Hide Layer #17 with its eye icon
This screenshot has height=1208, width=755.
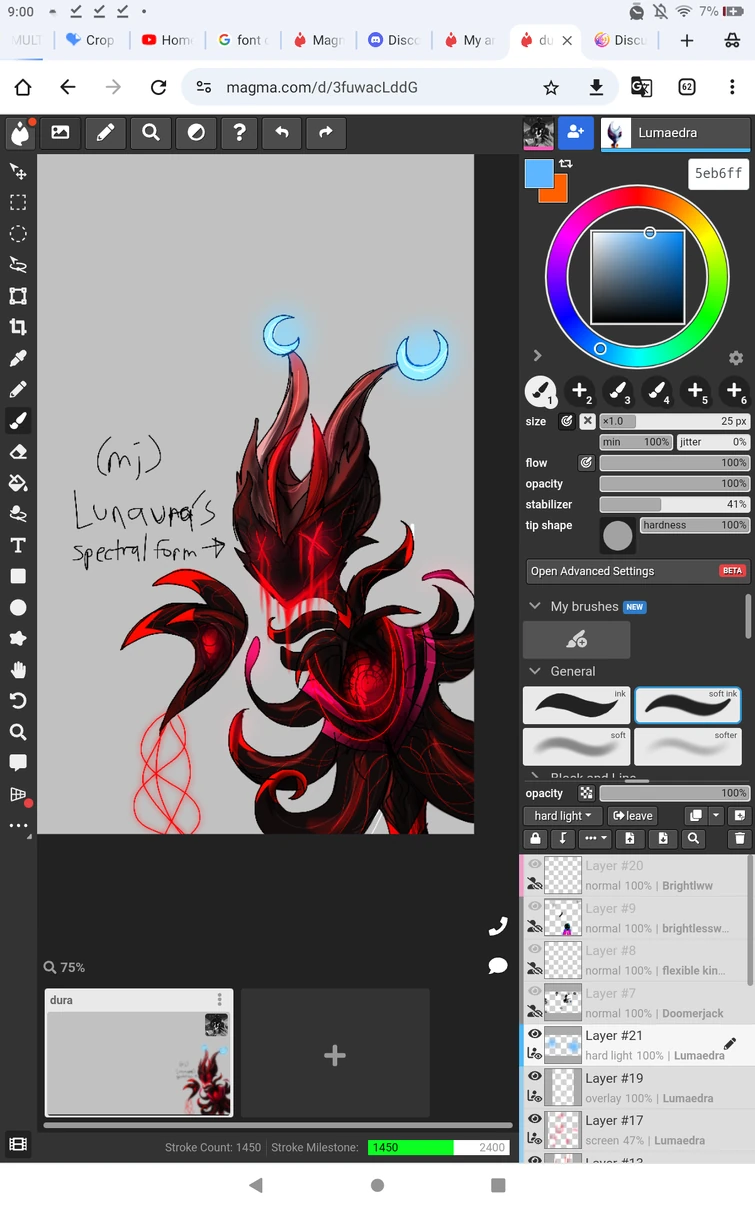click(x=535, y=1119)
